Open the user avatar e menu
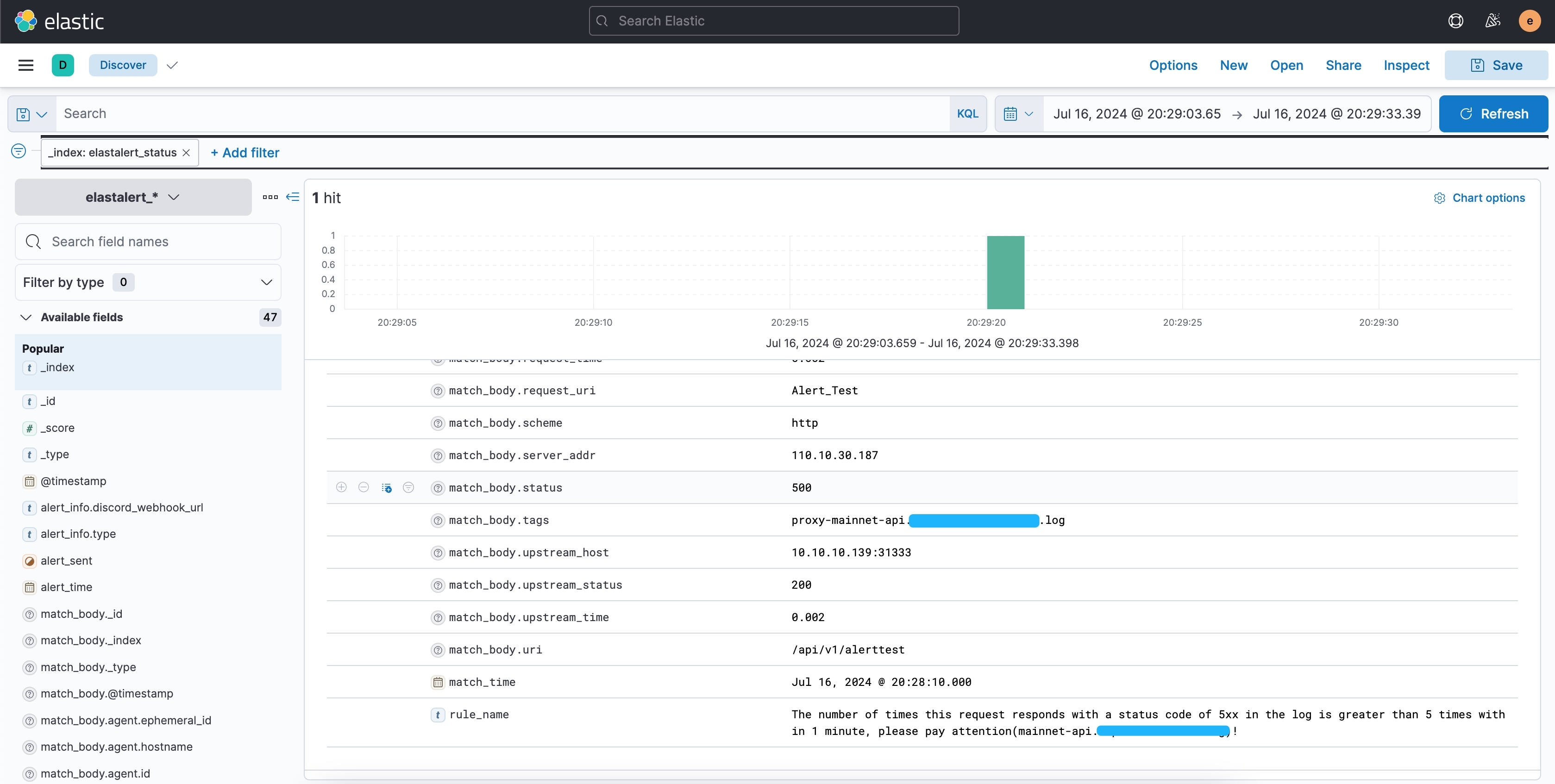The image size is (1555, 784). coord(1529,21)
